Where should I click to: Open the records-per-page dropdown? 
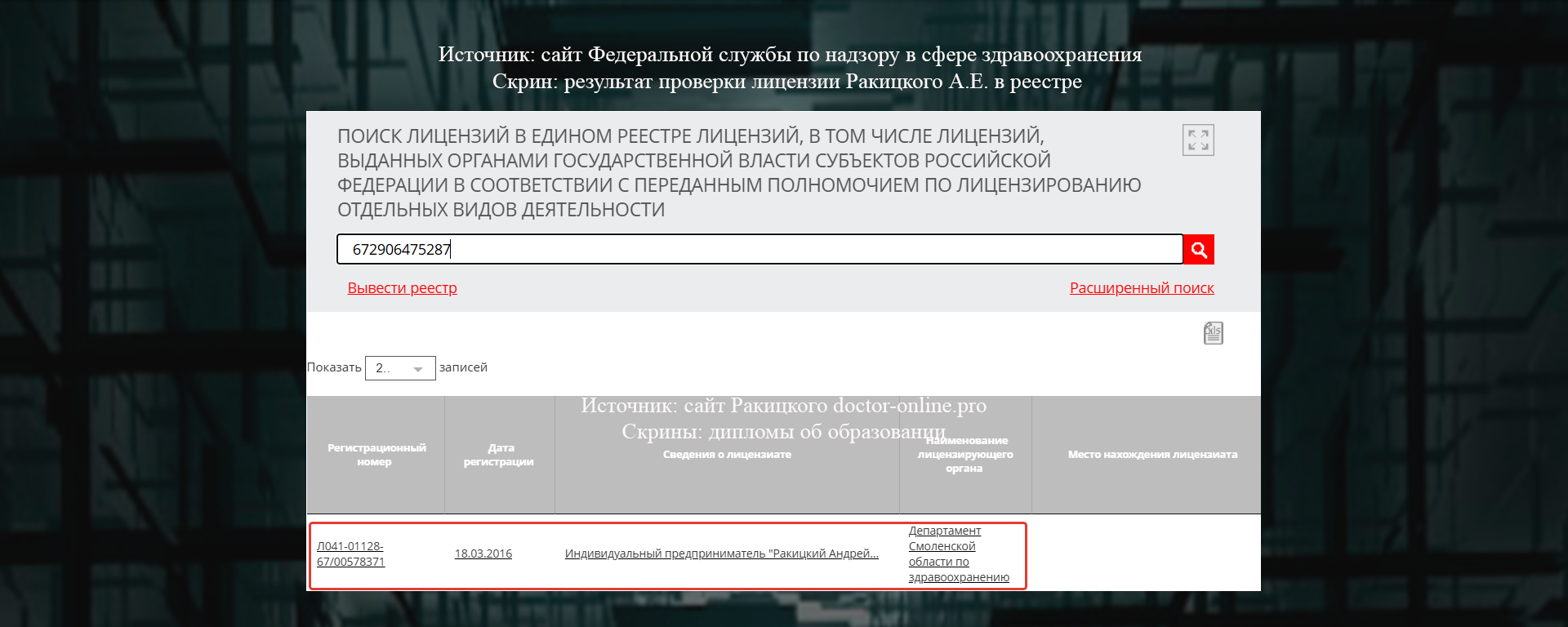[400, 368]
